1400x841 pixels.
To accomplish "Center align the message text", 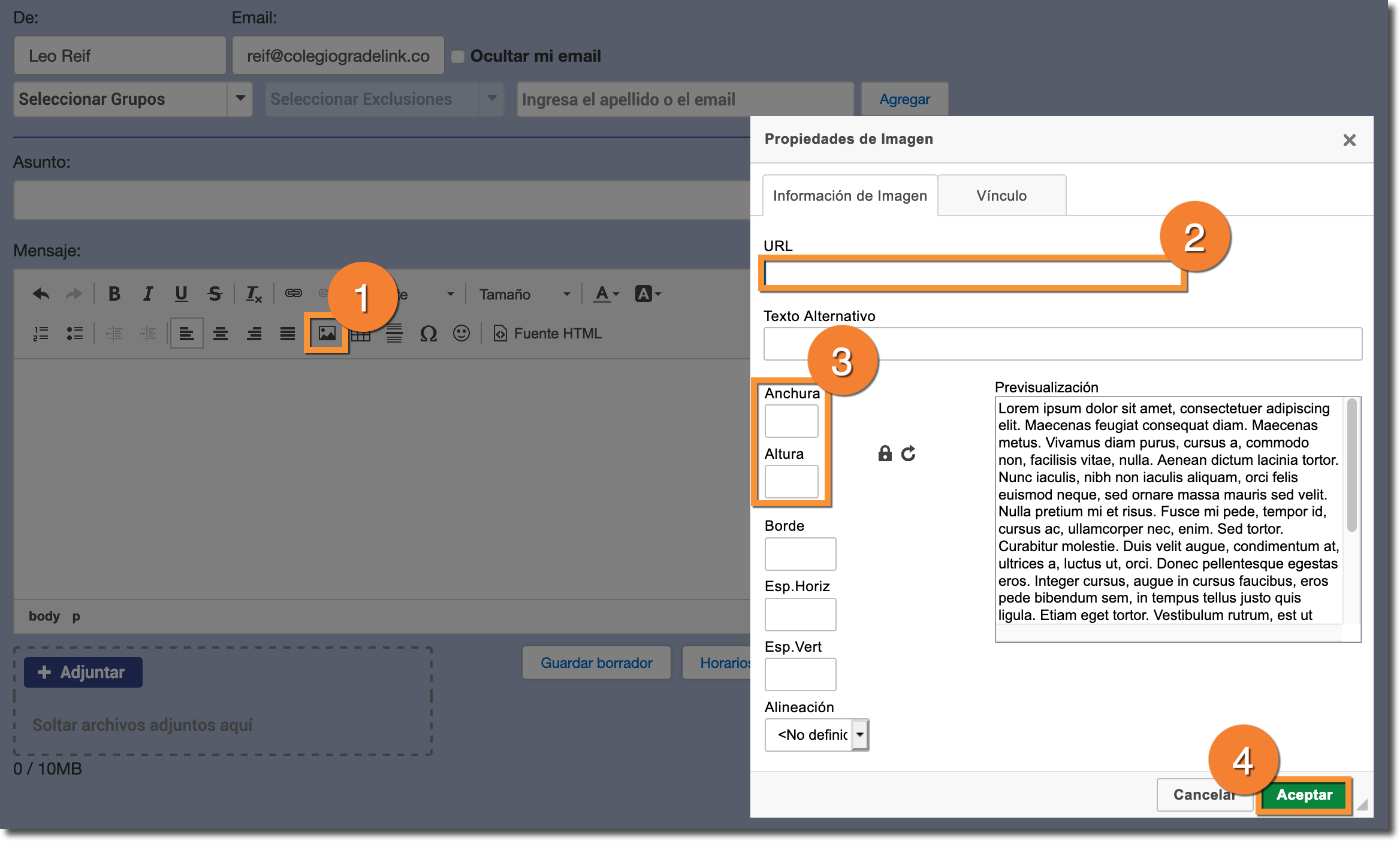I will point(221,334).
